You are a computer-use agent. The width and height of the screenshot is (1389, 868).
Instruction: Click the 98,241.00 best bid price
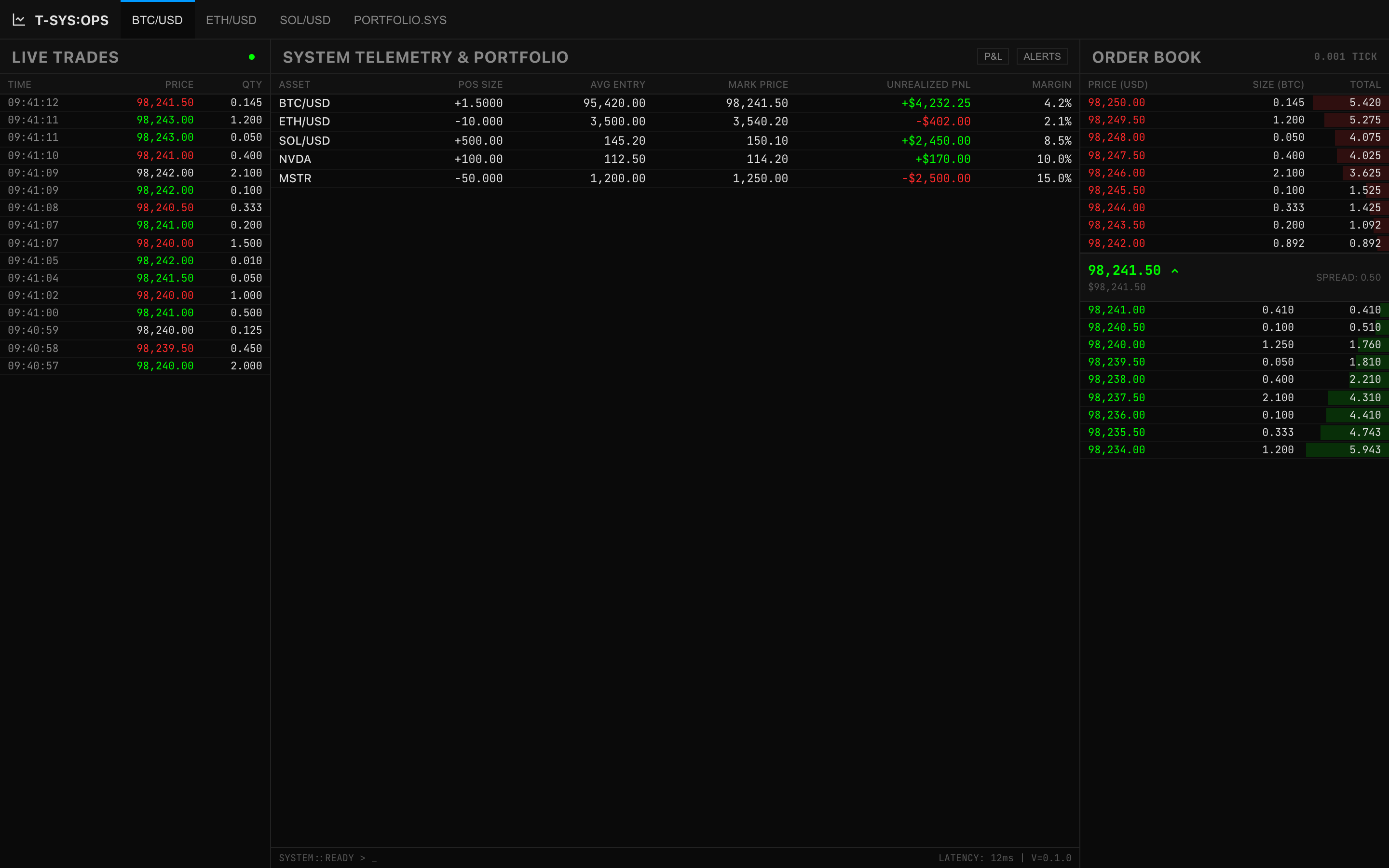(x=1116, y=310)
